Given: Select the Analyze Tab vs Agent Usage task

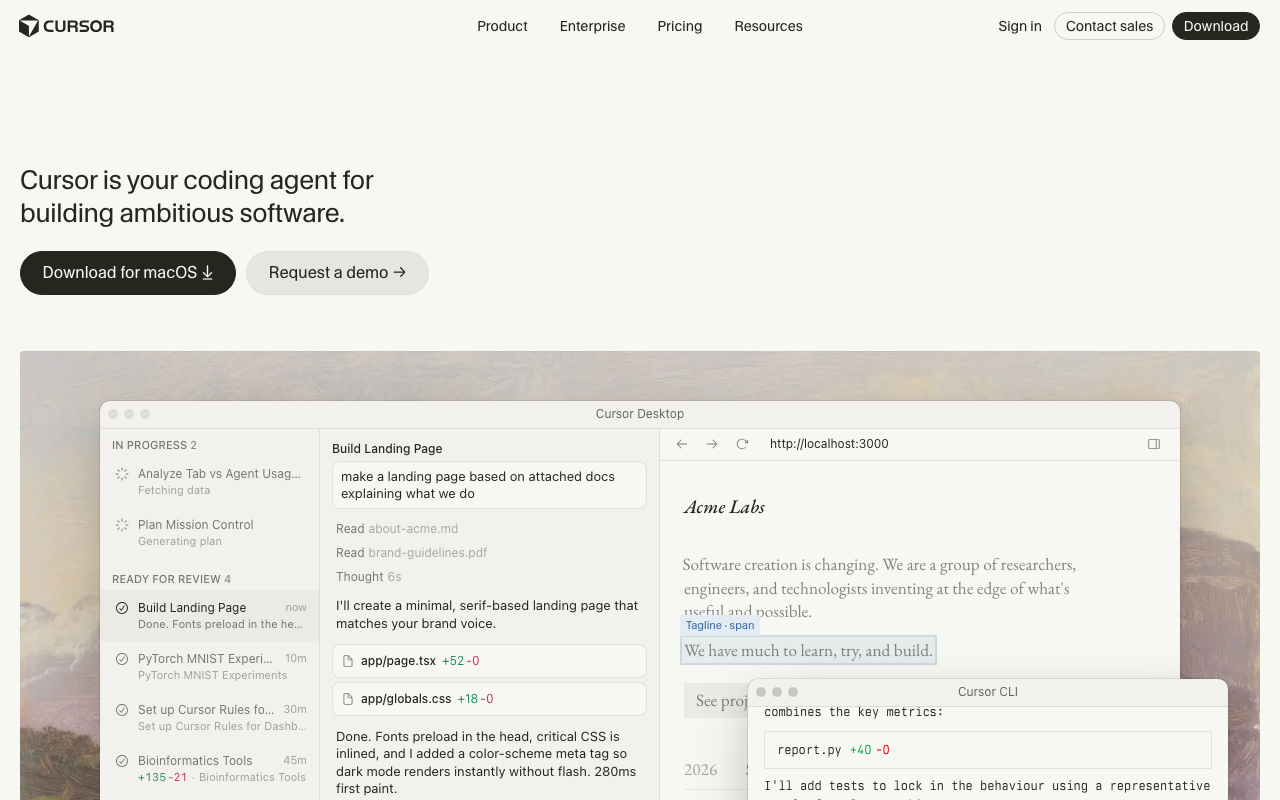Looking at the screenshot, I should tap(209, 482).
